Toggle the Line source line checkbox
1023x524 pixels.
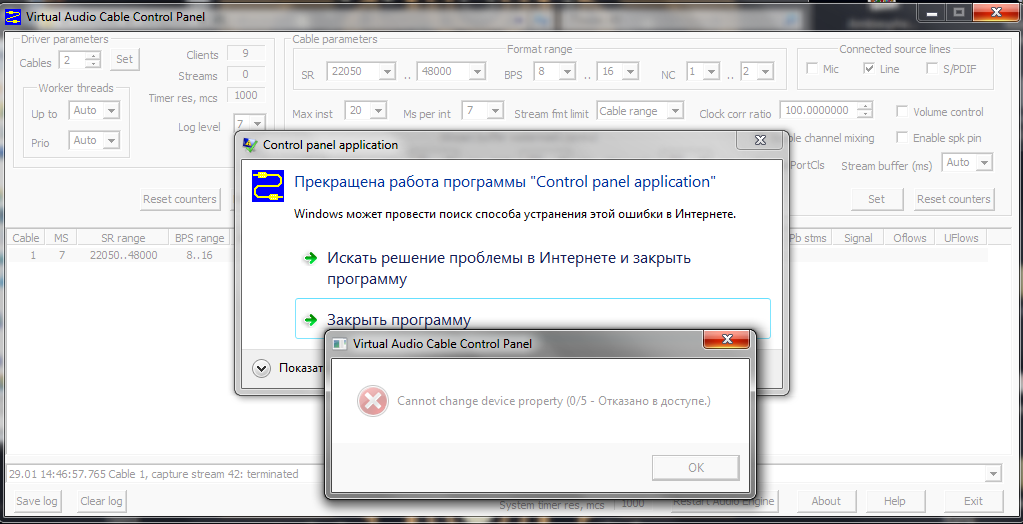pyautogui.click(x=869, y=69)
